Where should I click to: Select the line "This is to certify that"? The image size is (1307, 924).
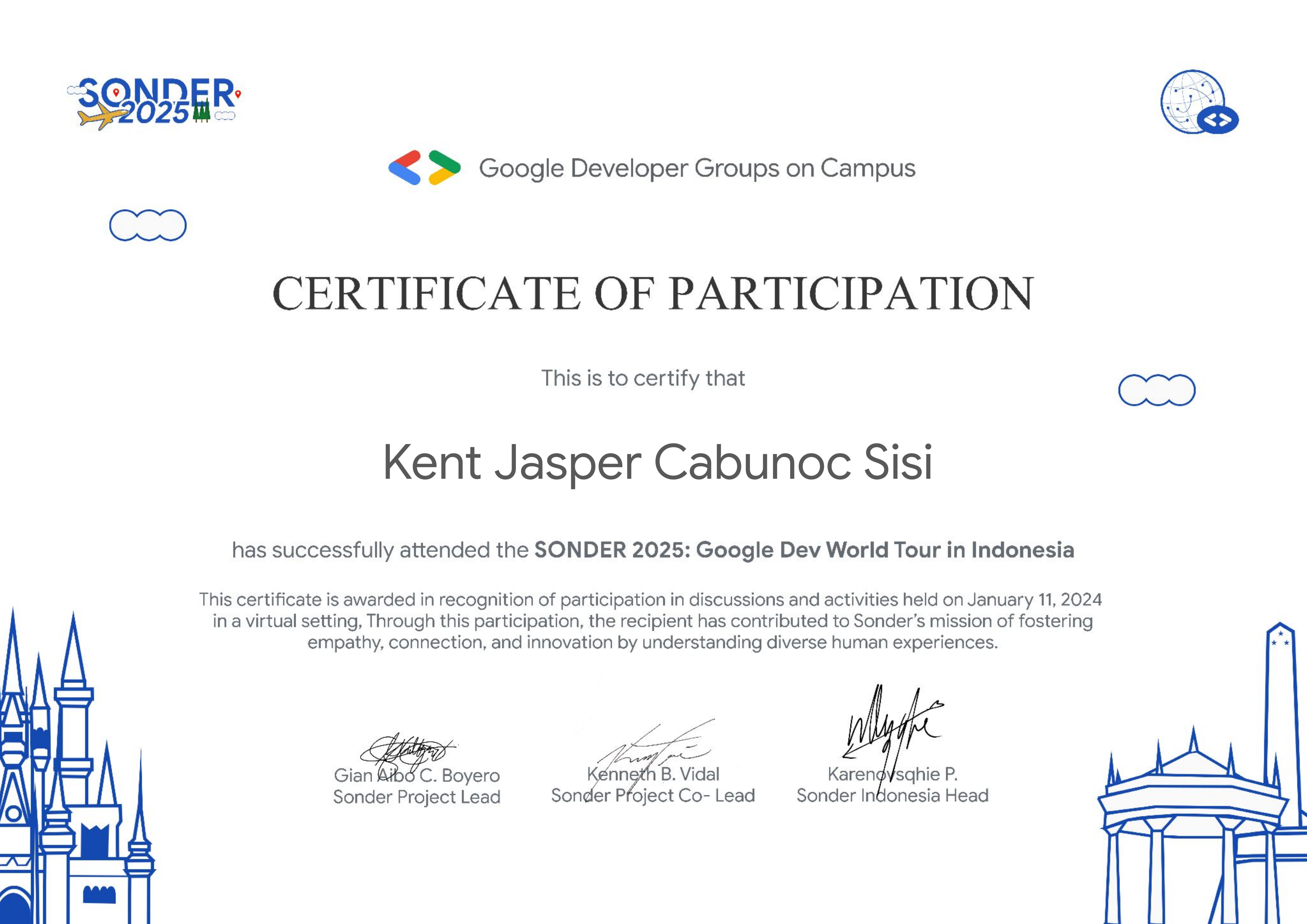coord(643,379)
